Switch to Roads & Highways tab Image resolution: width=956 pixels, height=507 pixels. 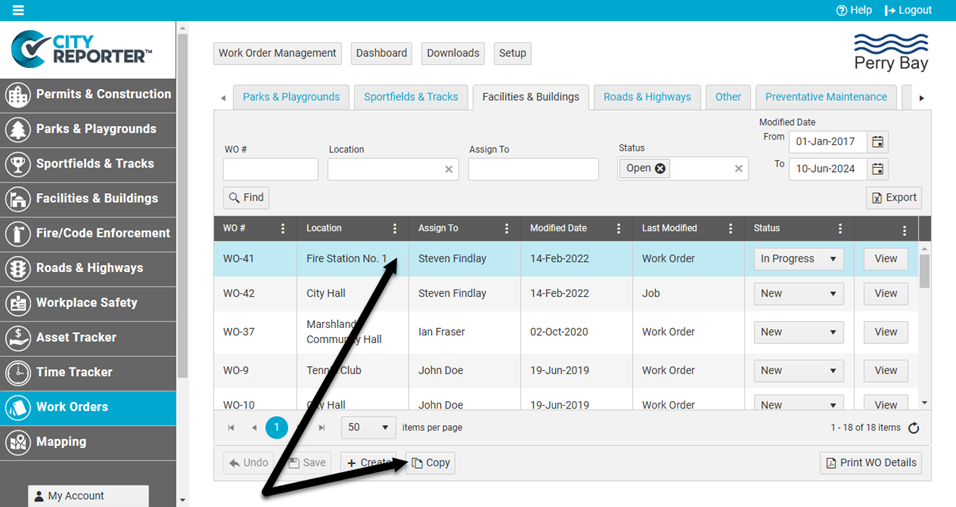tap(647, 97)
